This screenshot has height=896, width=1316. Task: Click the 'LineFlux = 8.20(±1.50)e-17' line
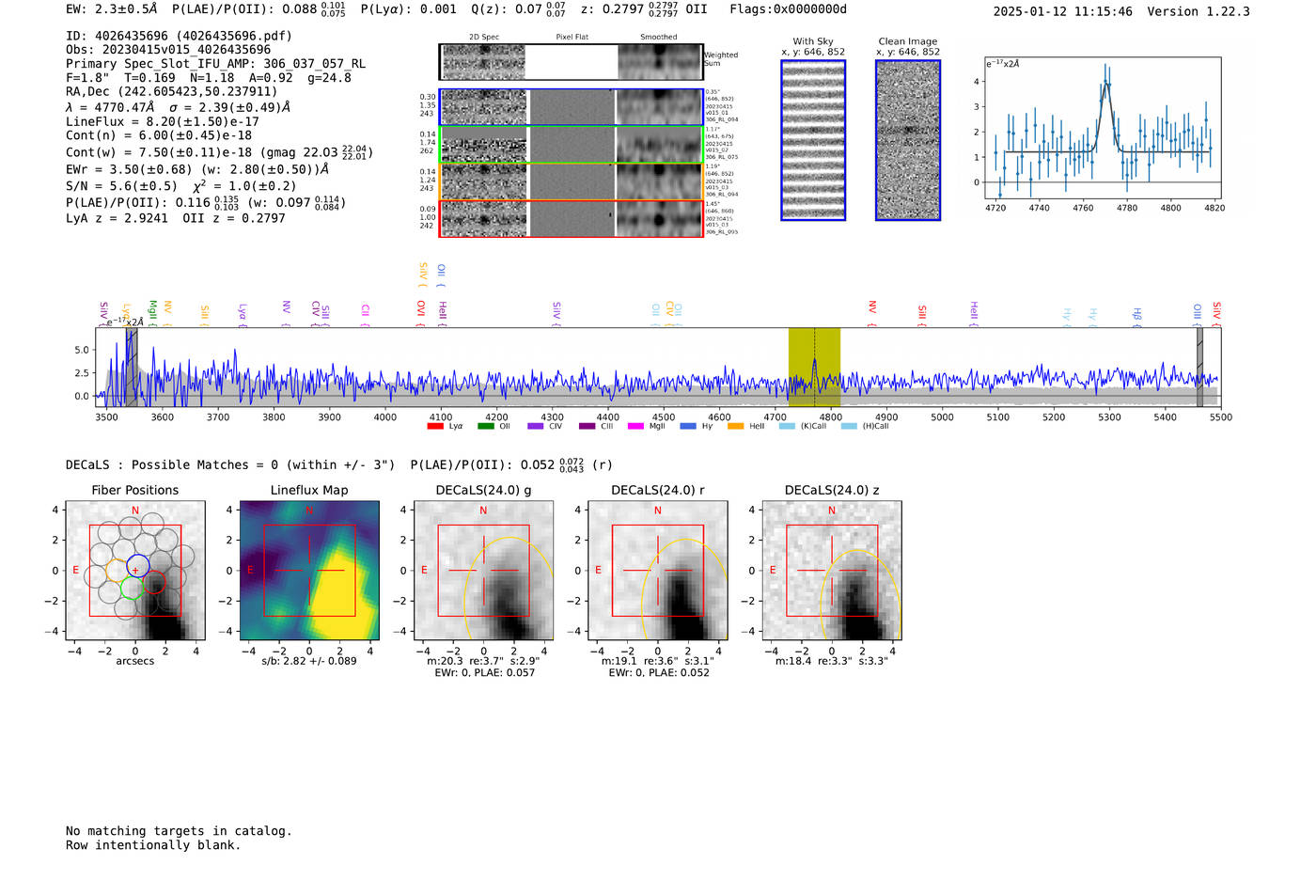(162, 121)
